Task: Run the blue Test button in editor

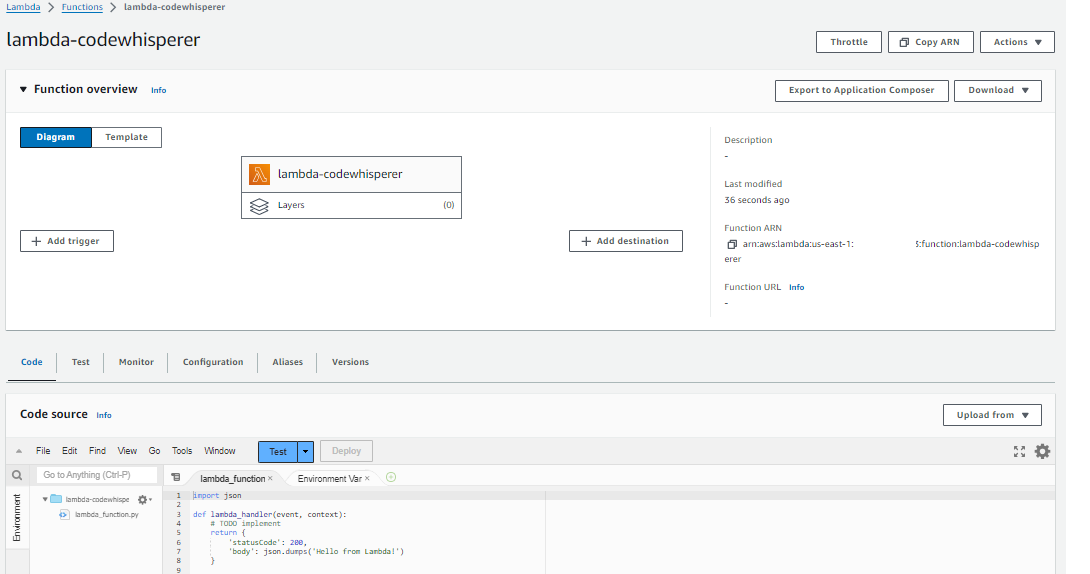Action: pyautogui.click(x=277, y=452)
